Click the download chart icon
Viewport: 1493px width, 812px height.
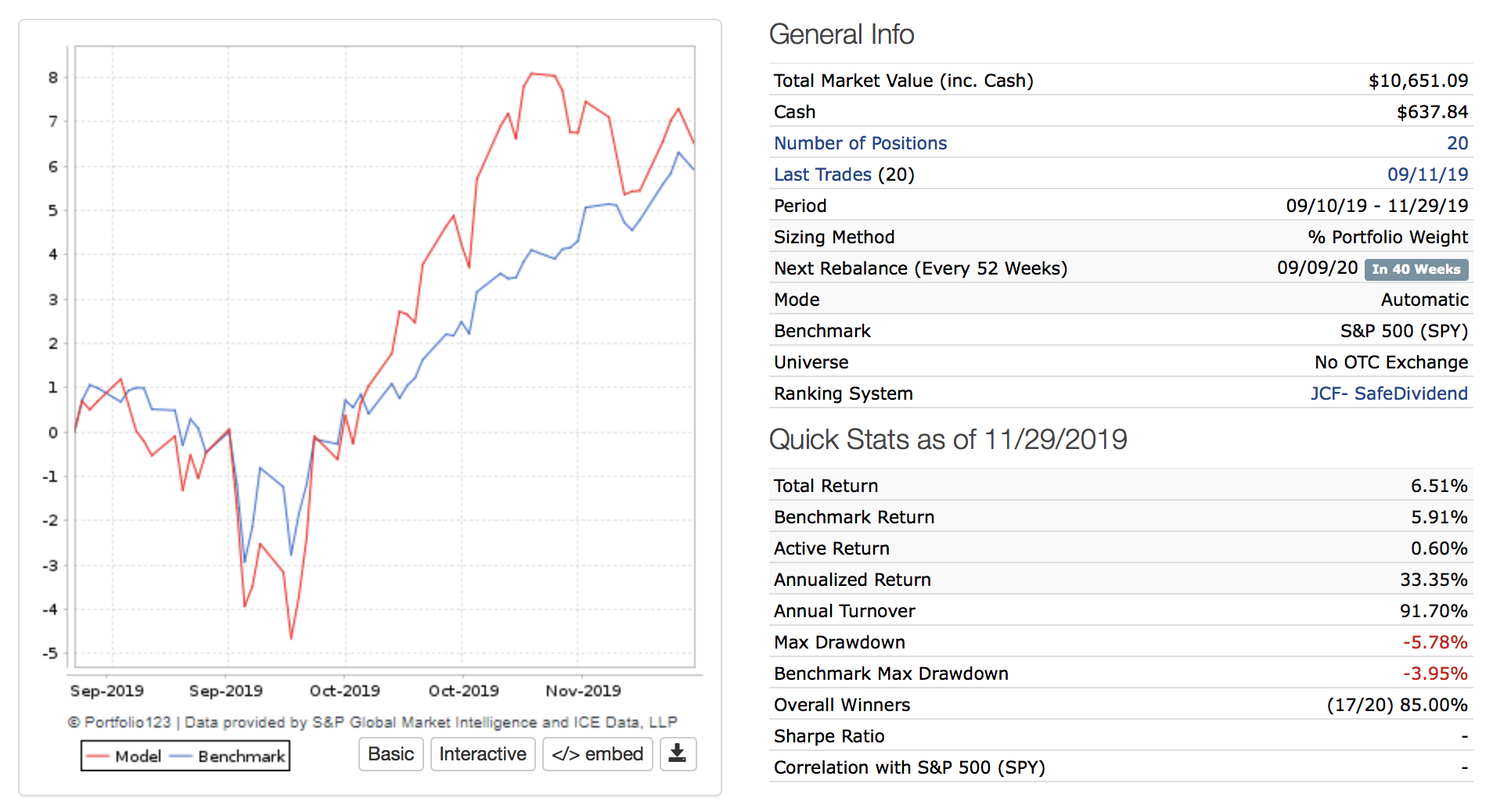coord(678,754)
